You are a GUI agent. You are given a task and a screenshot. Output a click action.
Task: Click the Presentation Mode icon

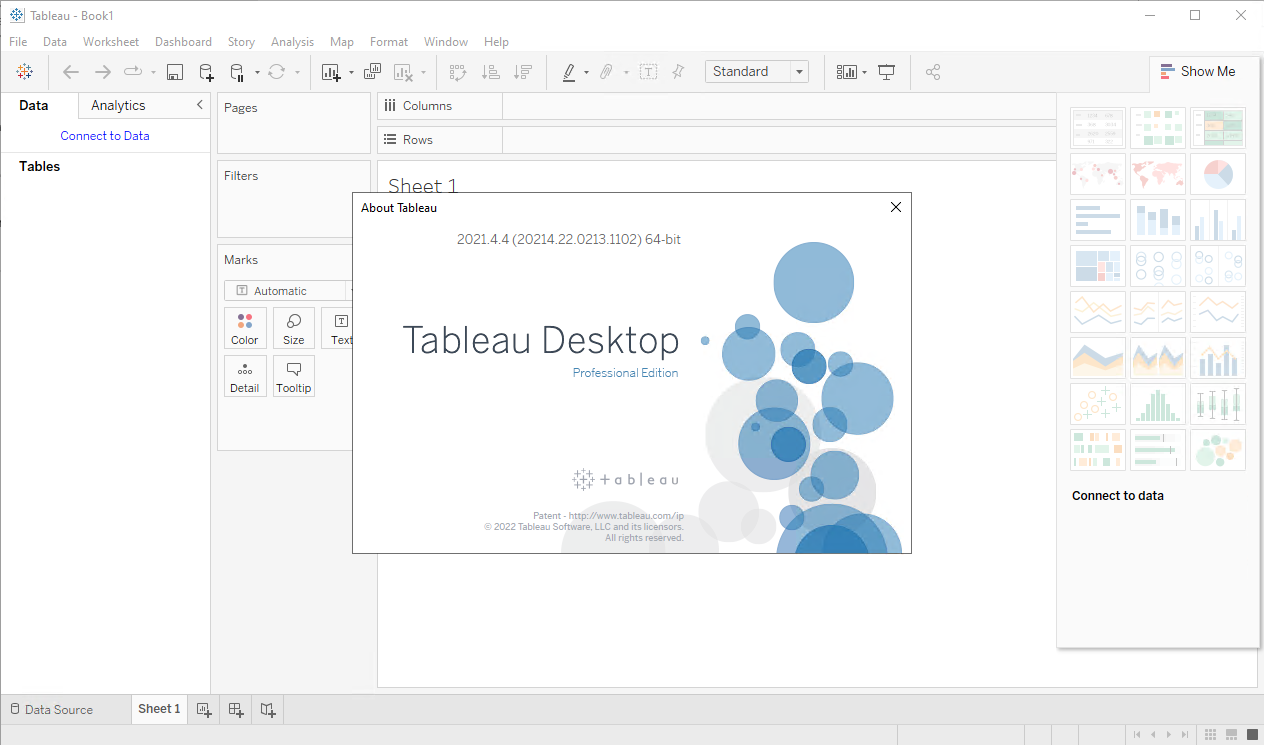pos(886,72)
